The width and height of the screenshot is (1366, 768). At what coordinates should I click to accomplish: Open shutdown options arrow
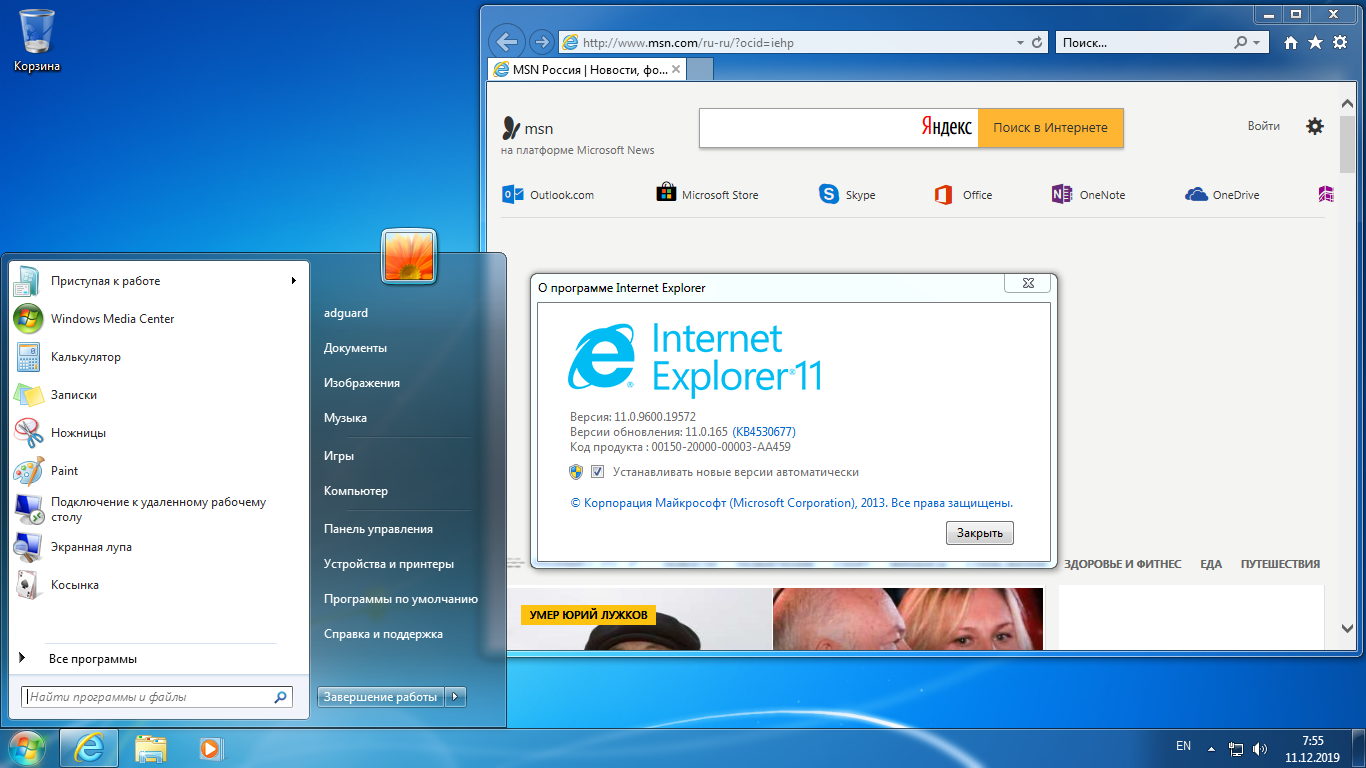tap(456, 697)
